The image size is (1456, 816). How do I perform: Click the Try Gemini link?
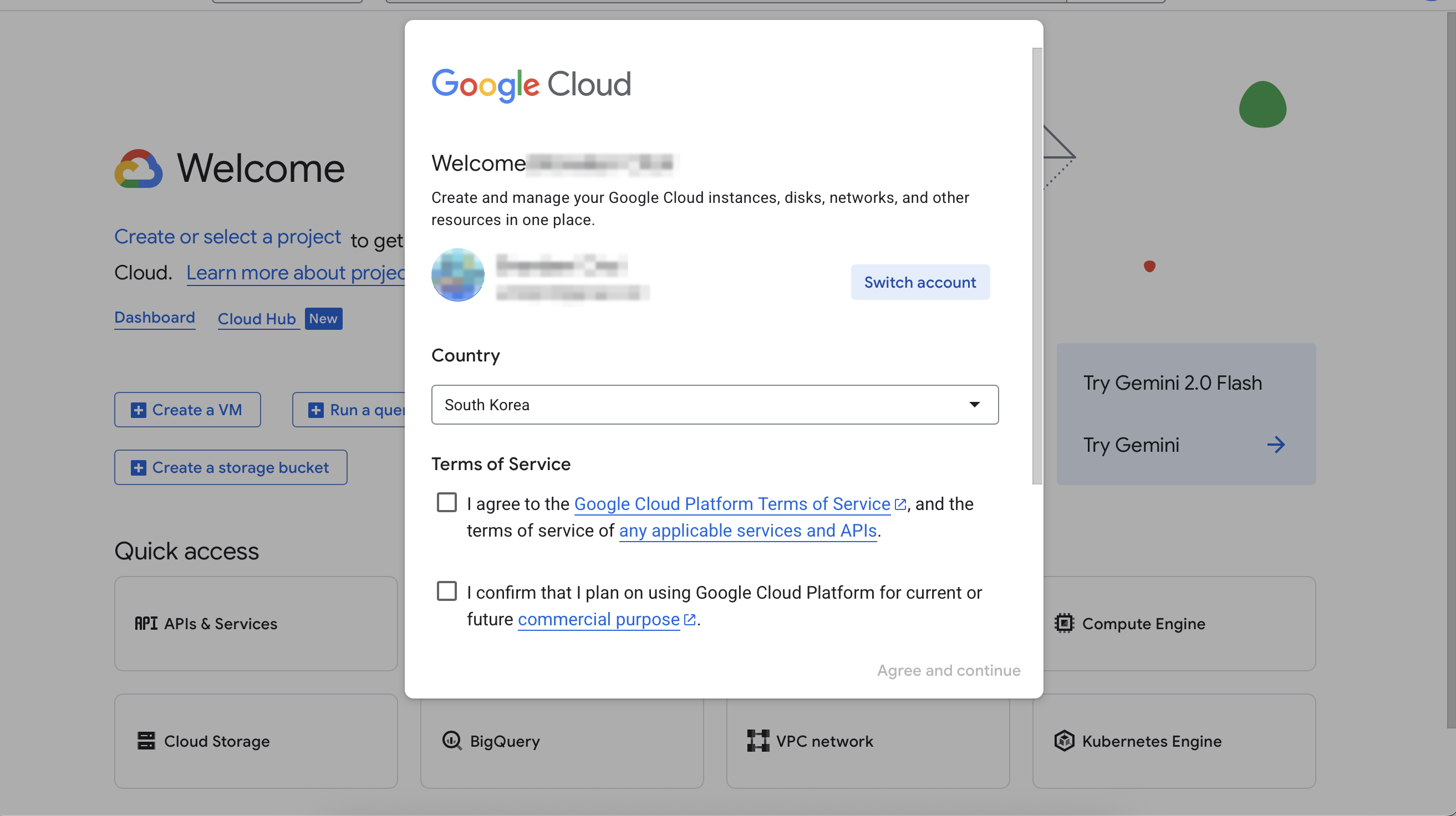1131,445
